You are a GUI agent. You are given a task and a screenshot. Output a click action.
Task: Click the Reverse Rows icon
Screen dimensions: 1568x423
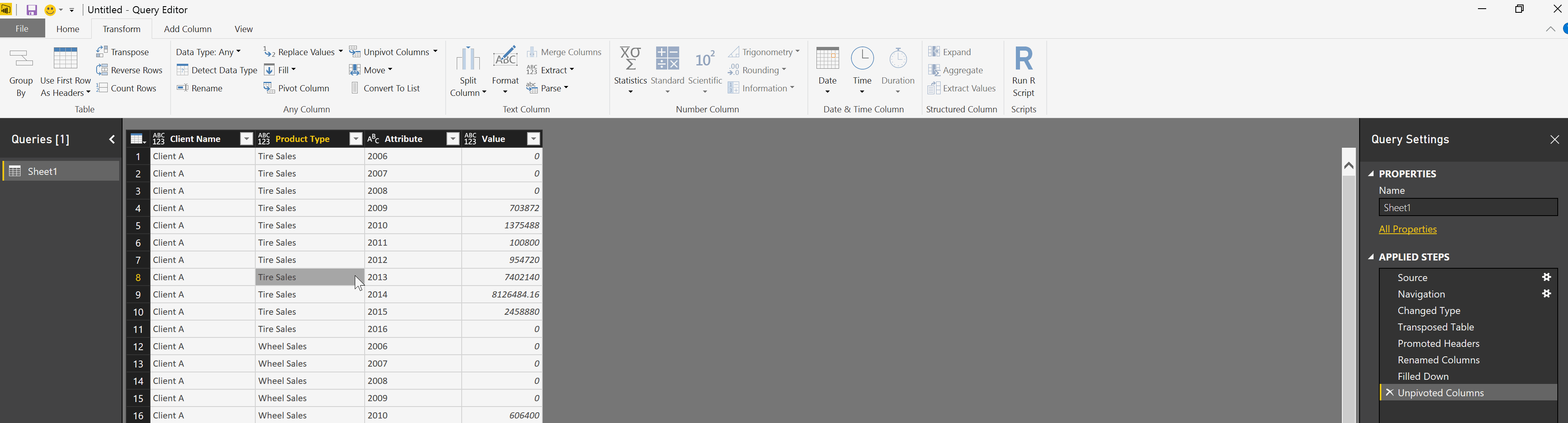(102, 70)
